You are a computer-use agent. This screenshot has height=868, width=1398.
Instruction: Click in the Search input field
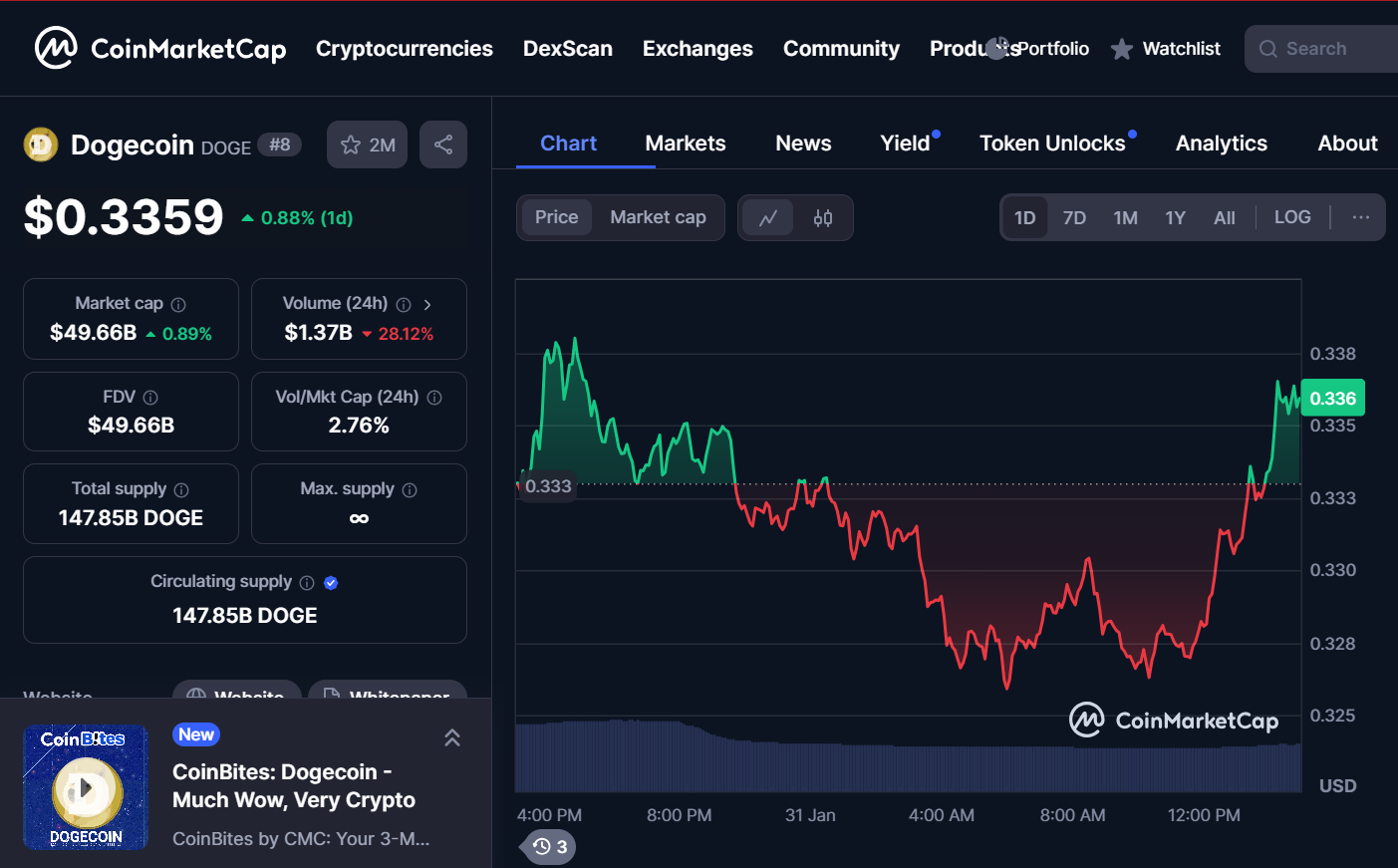click(1321, 49)
